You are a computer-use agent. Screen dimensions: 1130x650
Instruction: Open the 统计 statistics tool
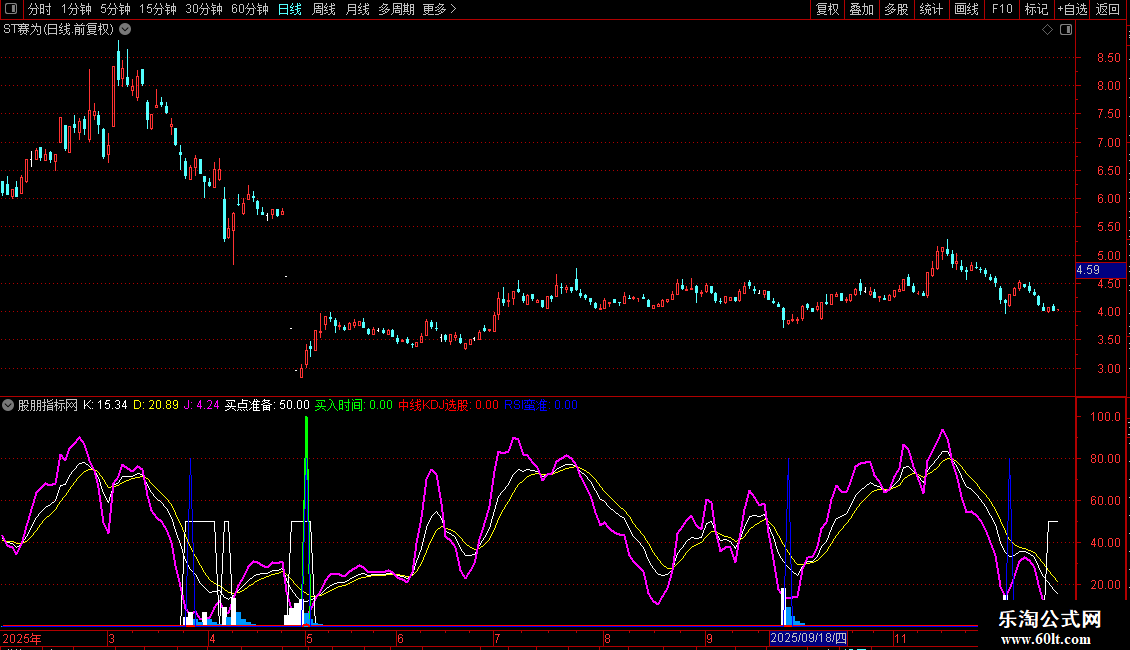pos(931,10)
